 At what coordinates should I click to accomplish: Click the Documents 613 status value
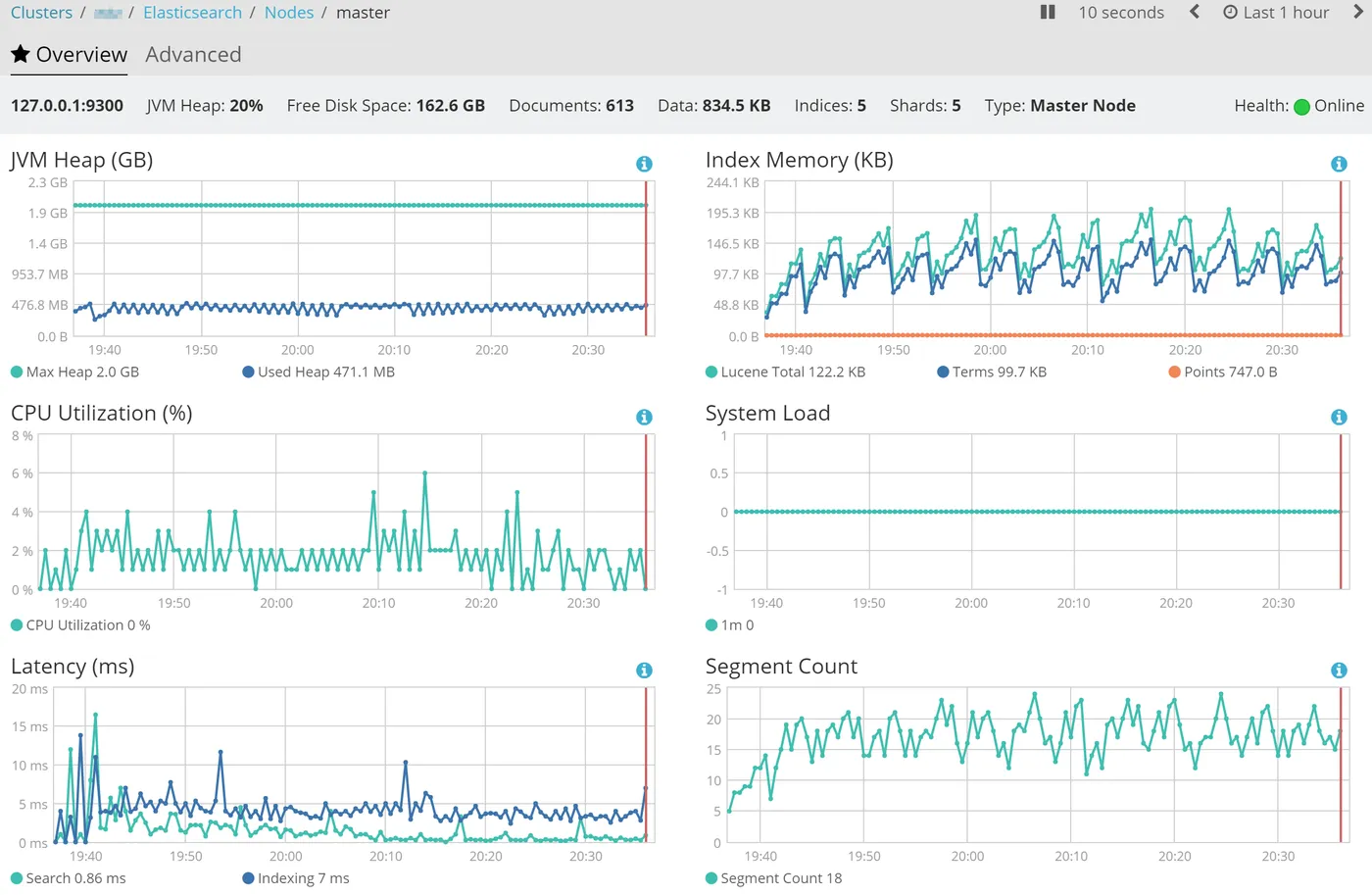pyautogui.click(x=571, y=105)
